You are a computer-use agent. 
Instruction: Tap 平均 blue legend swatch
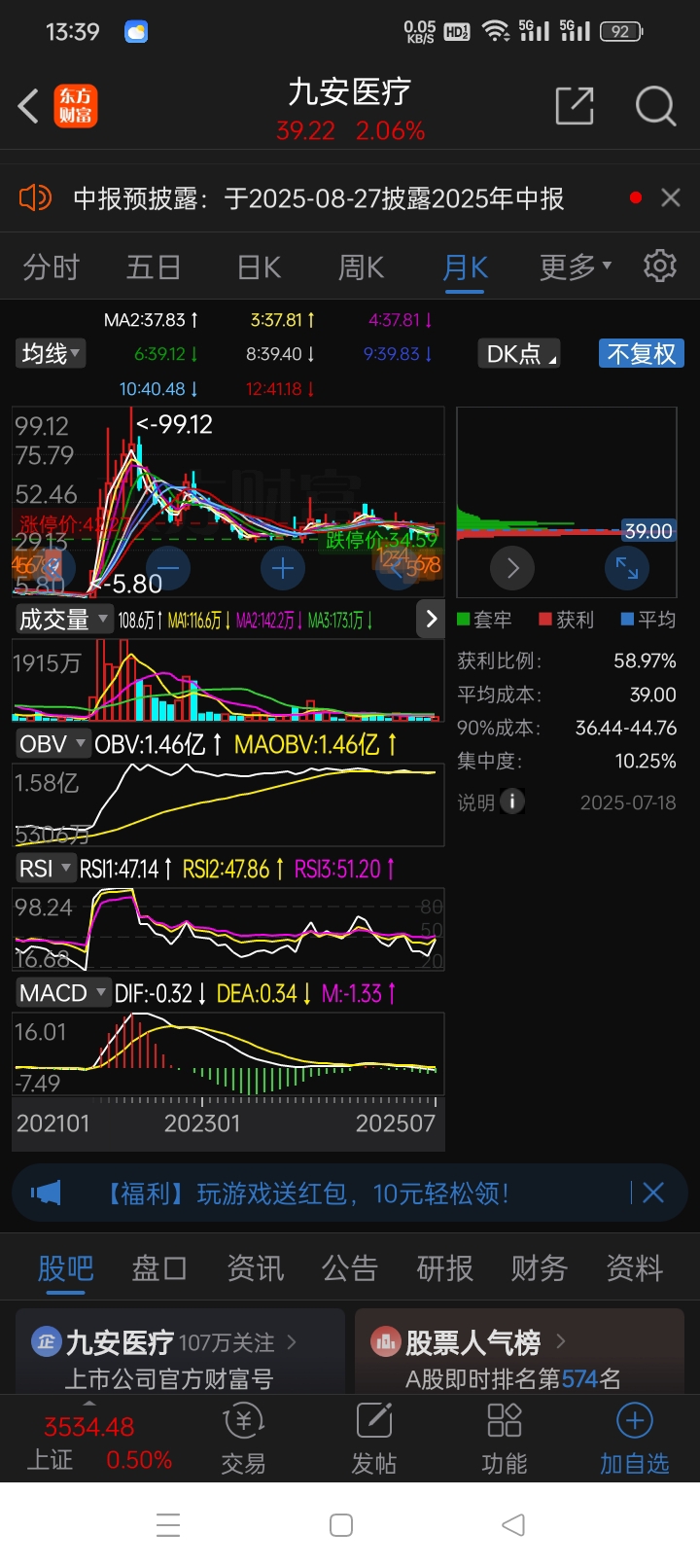[627, 619]
